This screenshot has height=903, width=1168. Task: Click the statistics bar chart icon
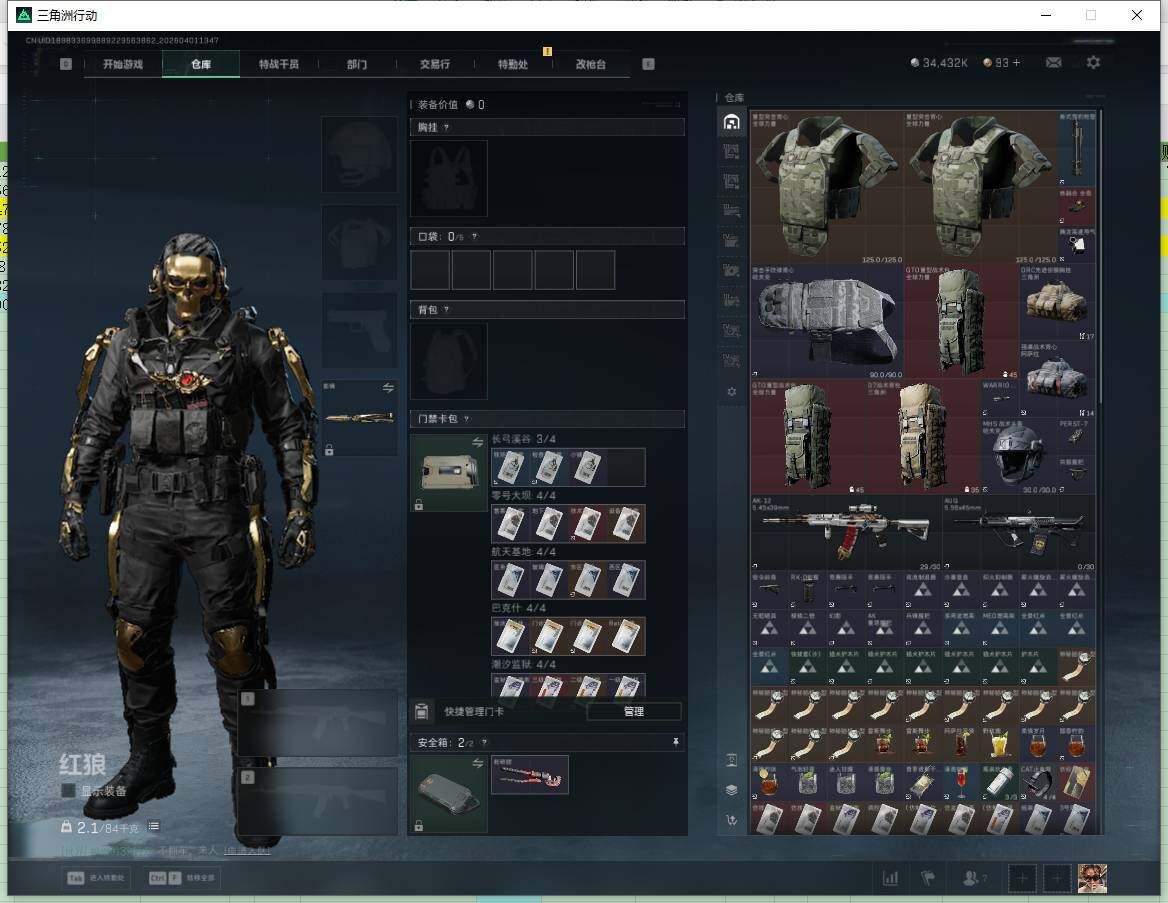tap(890, 878)
